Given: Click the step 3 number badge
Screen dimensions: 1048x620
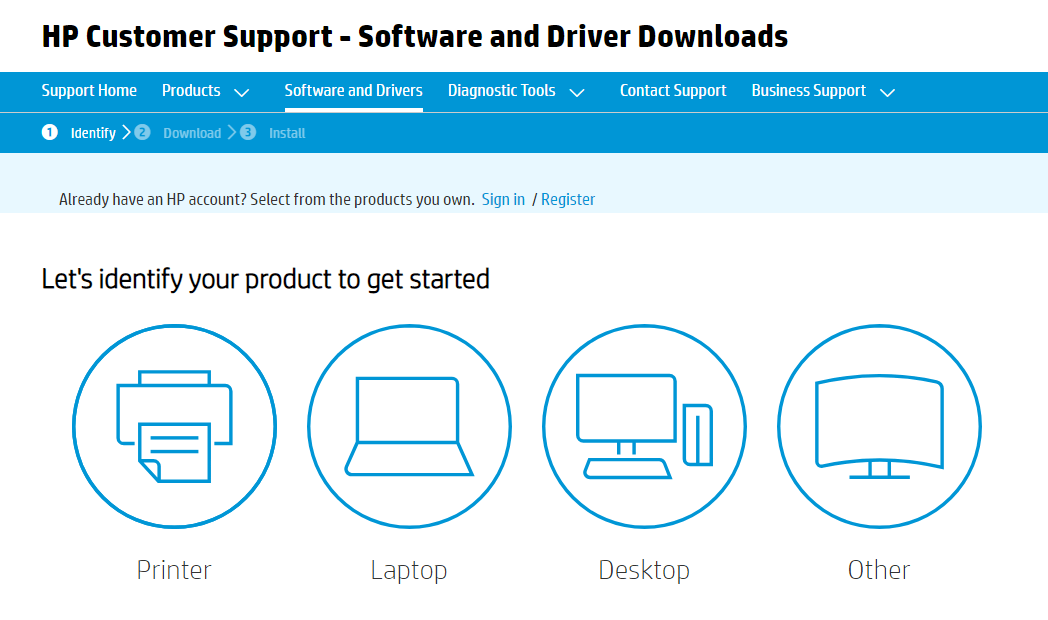Looking at the screenshot, I should [248, 132].
